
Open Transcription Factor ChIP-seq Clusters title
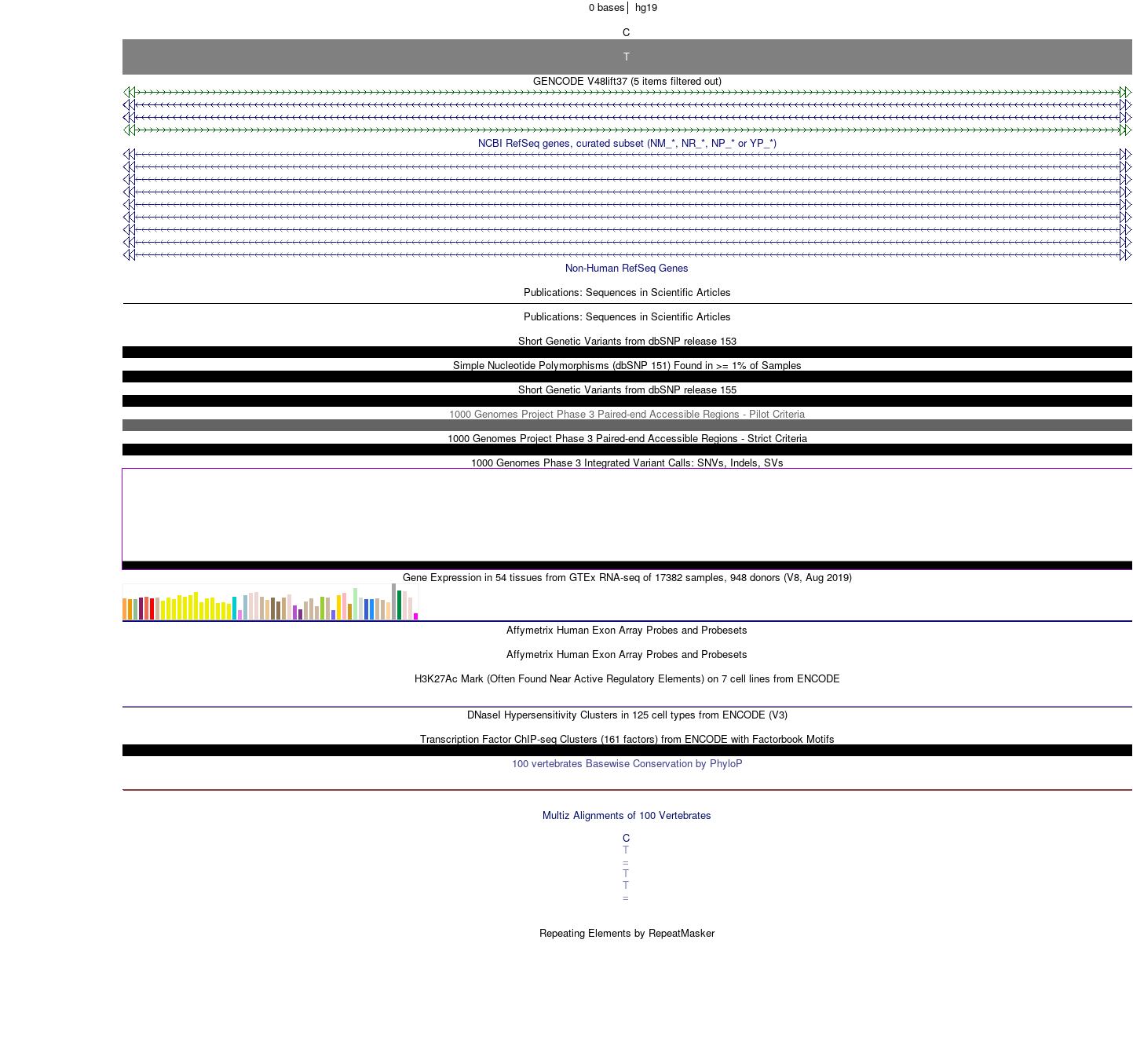[627, 739]
